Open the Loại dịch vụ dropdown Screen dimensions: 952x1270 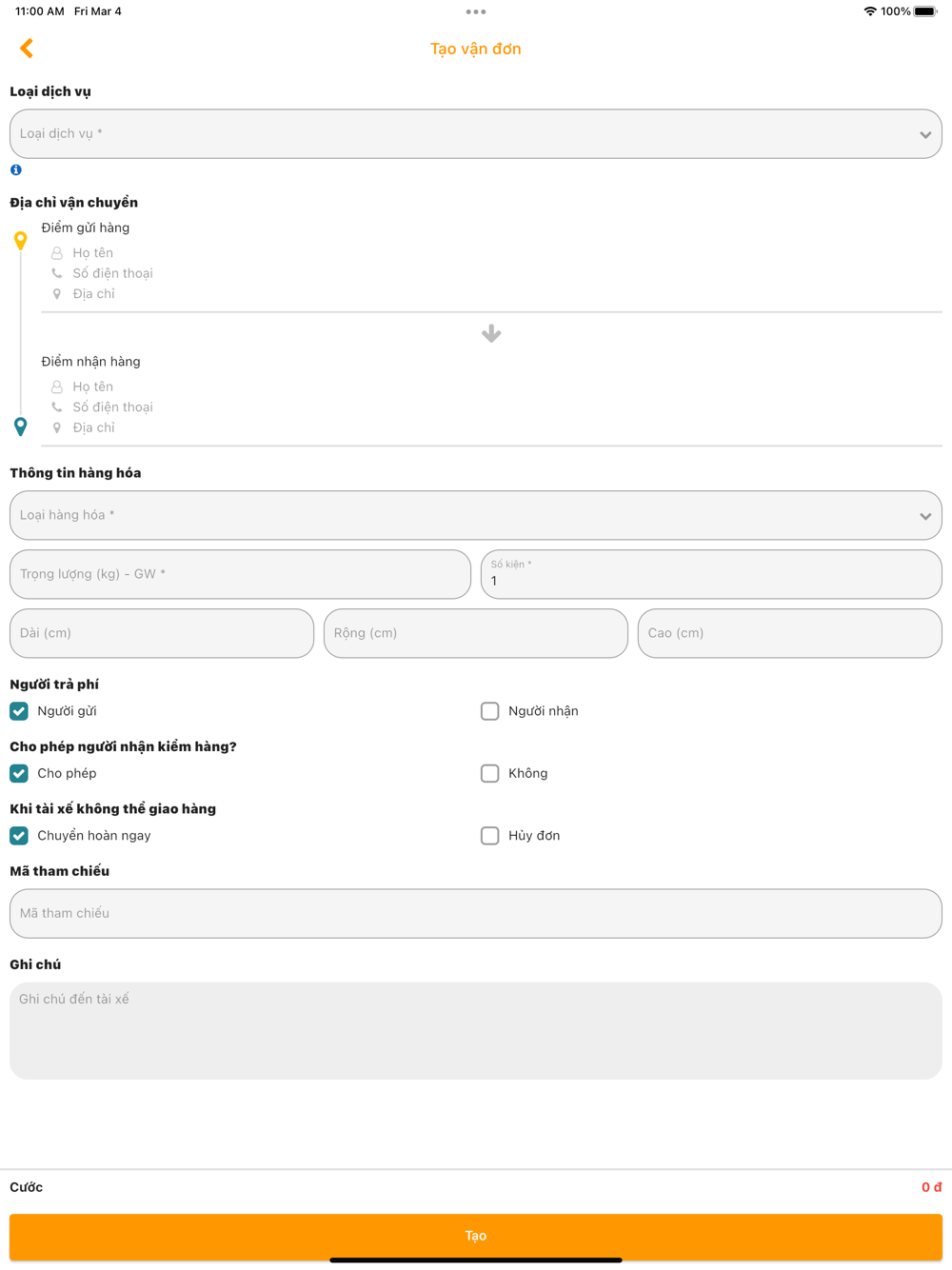point(476,134)
